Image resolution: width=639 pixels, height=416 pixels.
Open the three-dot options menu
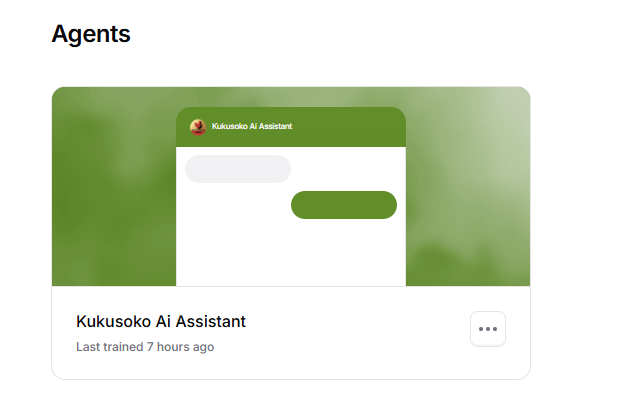coord(488,329)
